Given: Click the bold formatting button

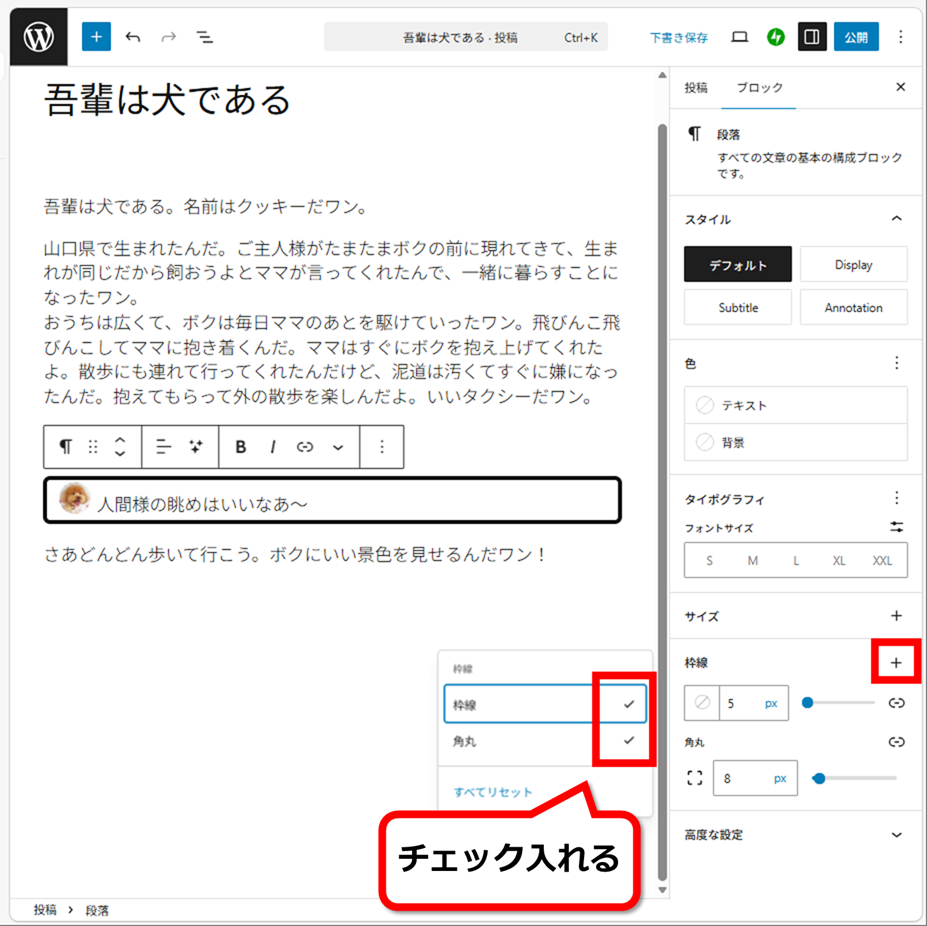Looking at the screenshot, I should click(240, 447).
